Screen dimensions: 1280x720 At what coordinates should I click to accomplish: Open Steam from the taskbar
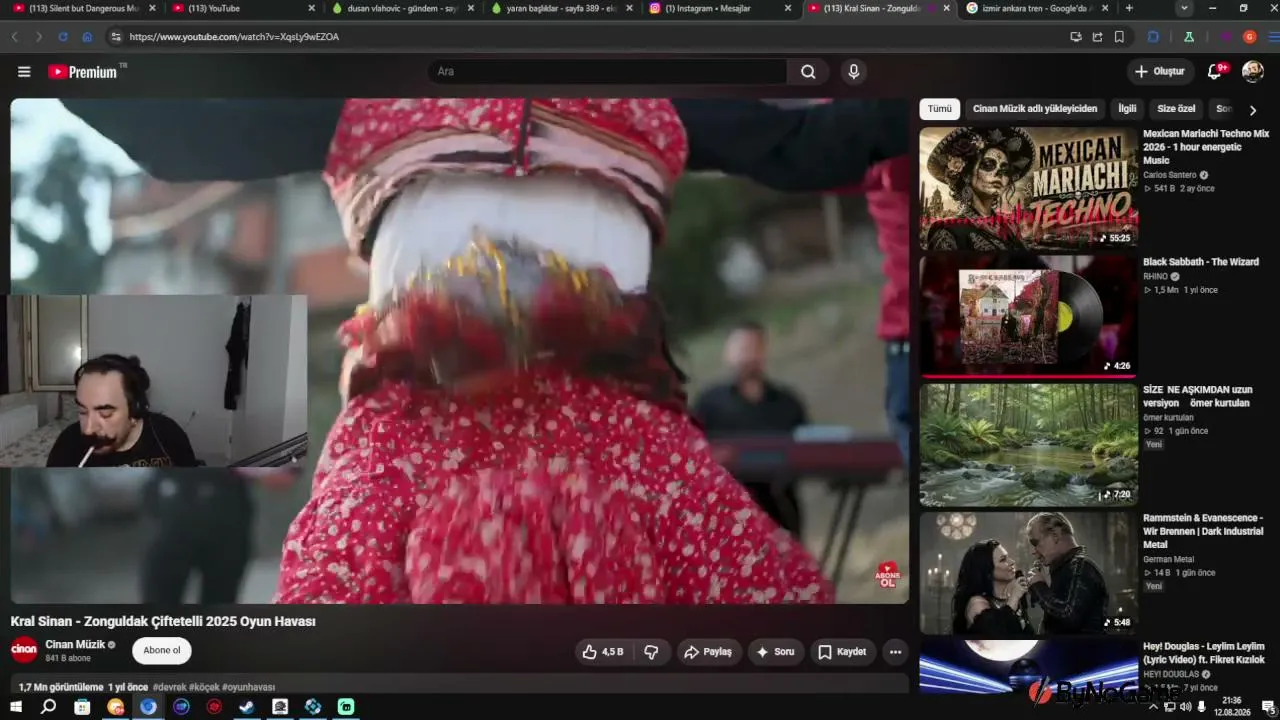point(247,706)
